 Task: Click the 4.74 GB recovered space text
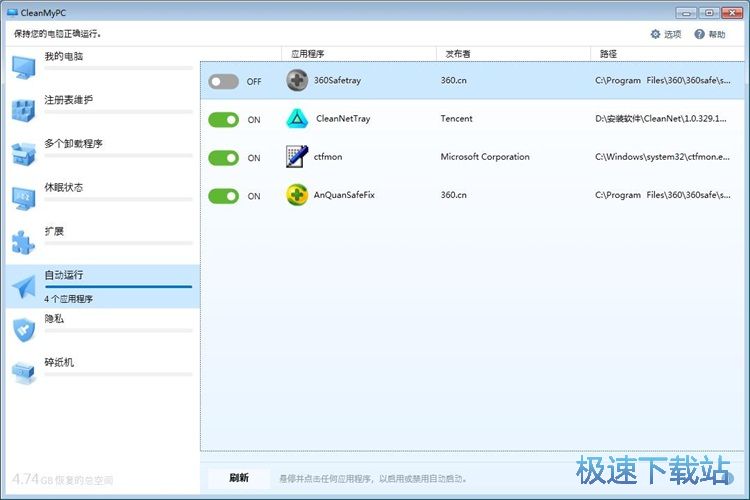[x=63, y=479]
